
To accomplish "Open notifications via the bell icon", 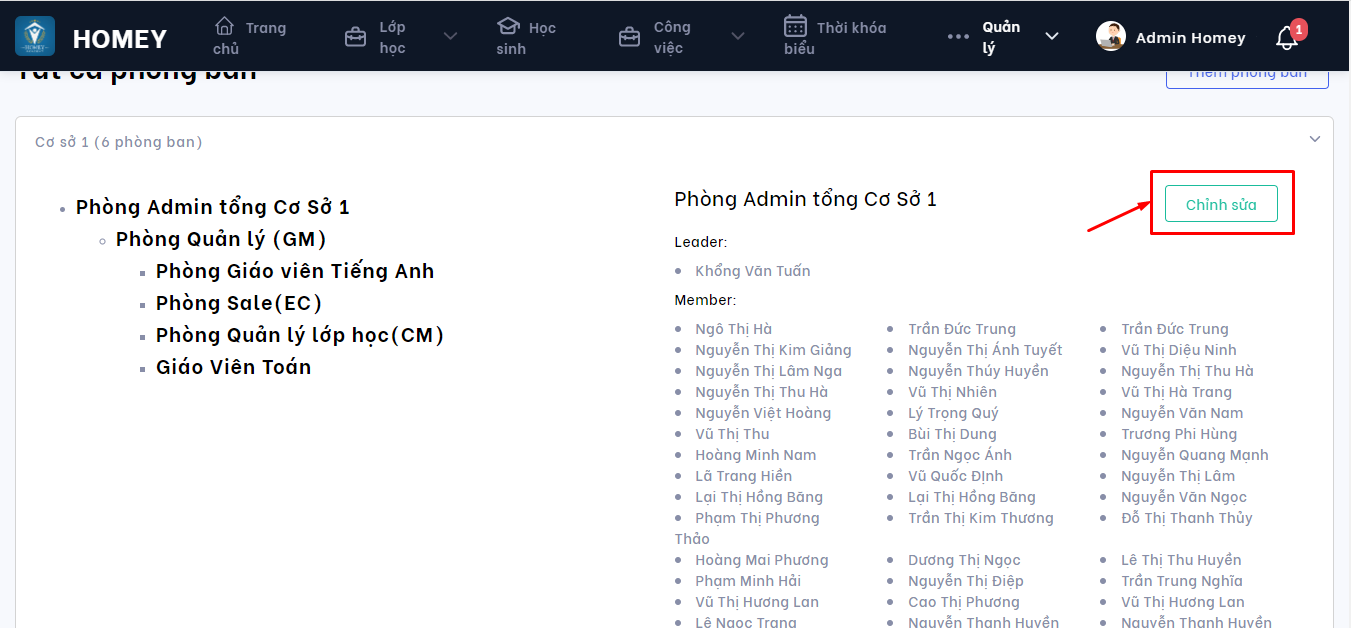I will (x=1286, y=38).
